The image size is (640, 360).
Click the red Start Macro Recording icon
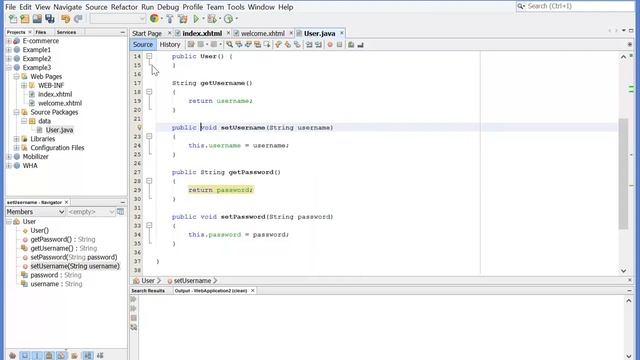pos(330,44)
